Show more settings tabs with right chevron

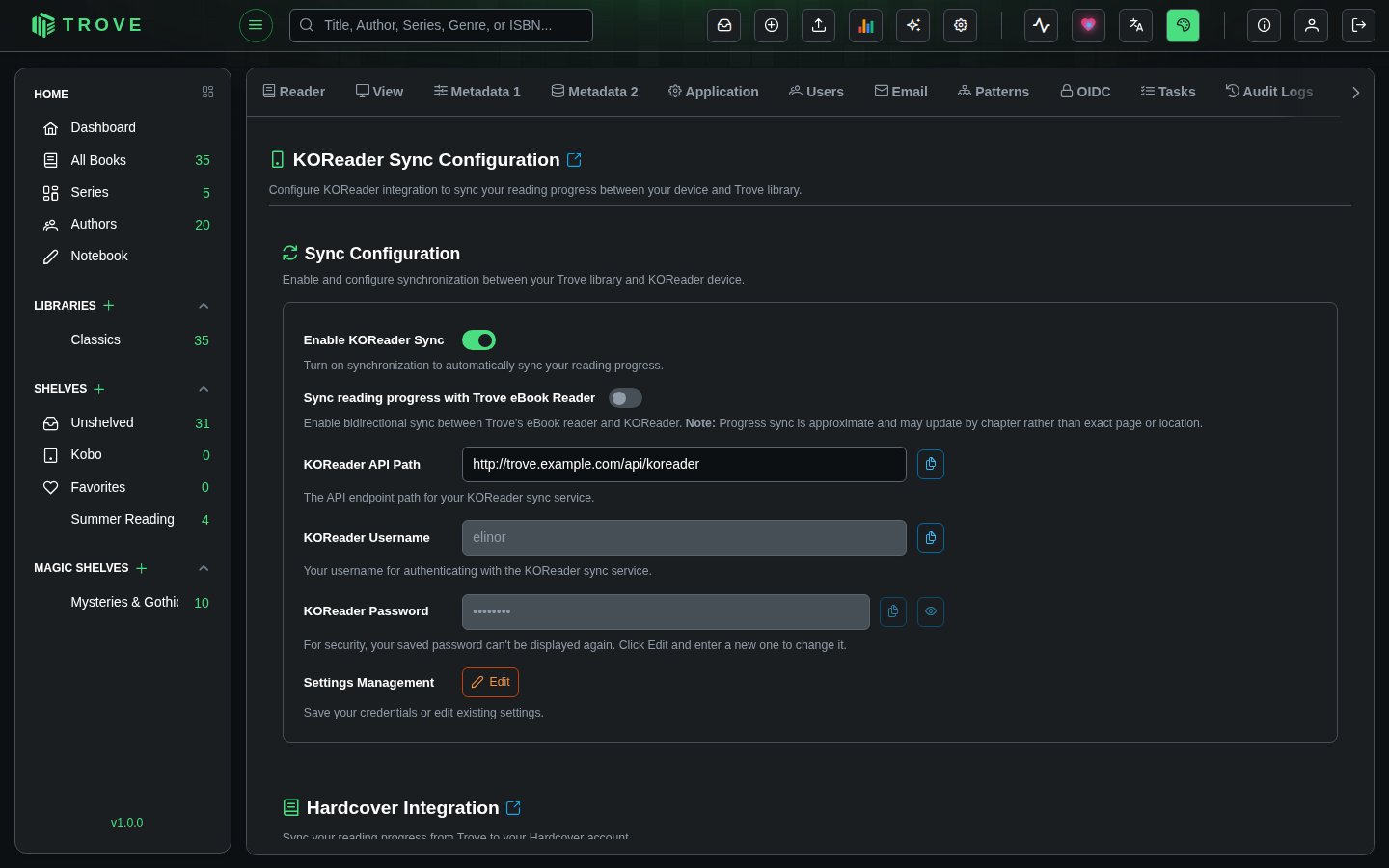point(1355,93)
